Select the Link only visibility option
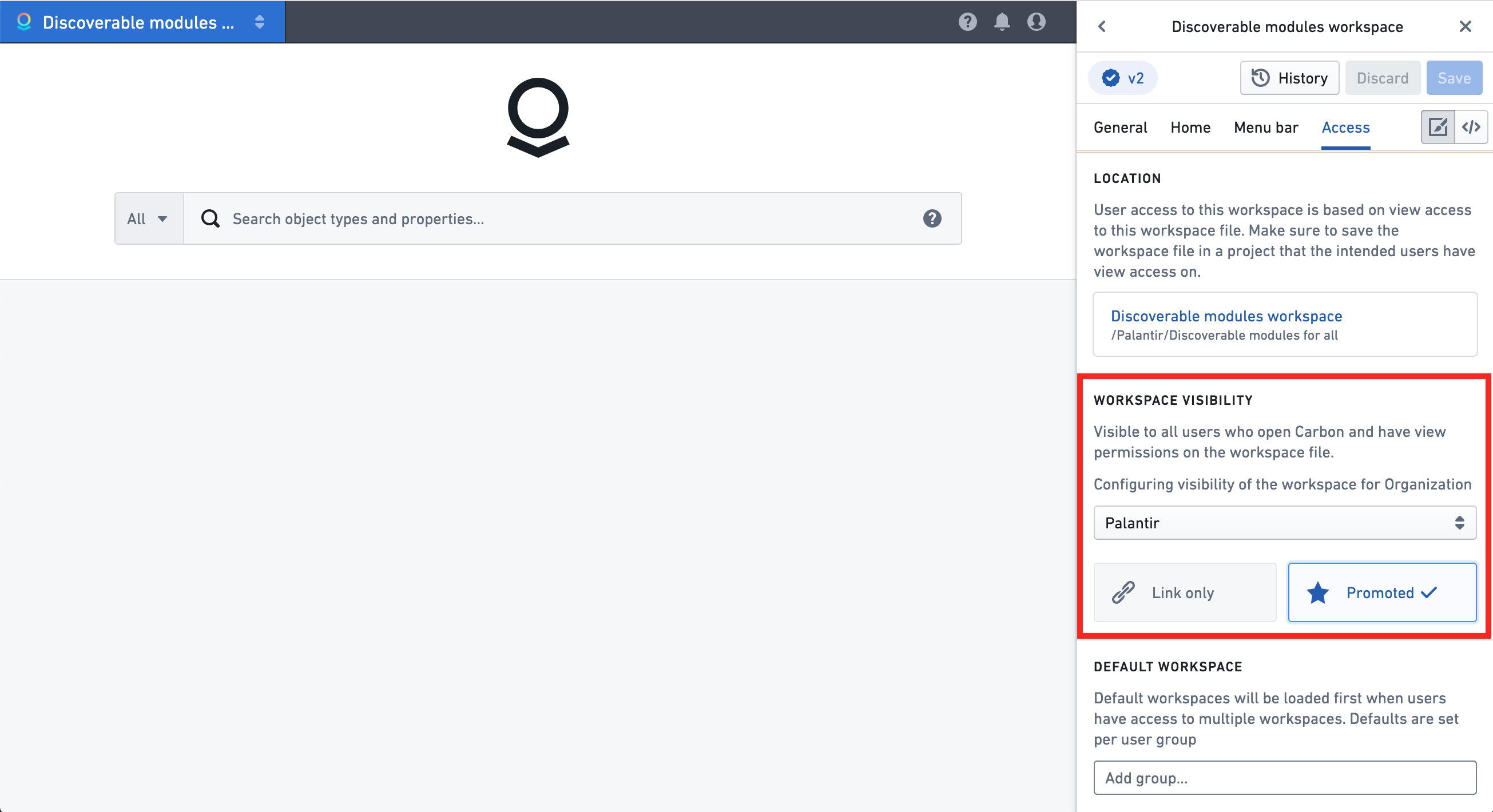Viewport: 1493px width, 812px height. [x=1184, y=591]
